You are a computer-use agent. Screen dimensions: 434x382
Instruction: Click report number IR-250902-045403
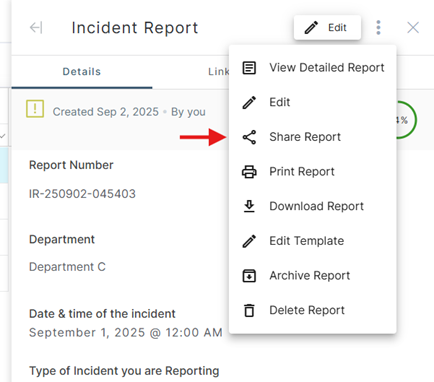[x=82, y=194]
